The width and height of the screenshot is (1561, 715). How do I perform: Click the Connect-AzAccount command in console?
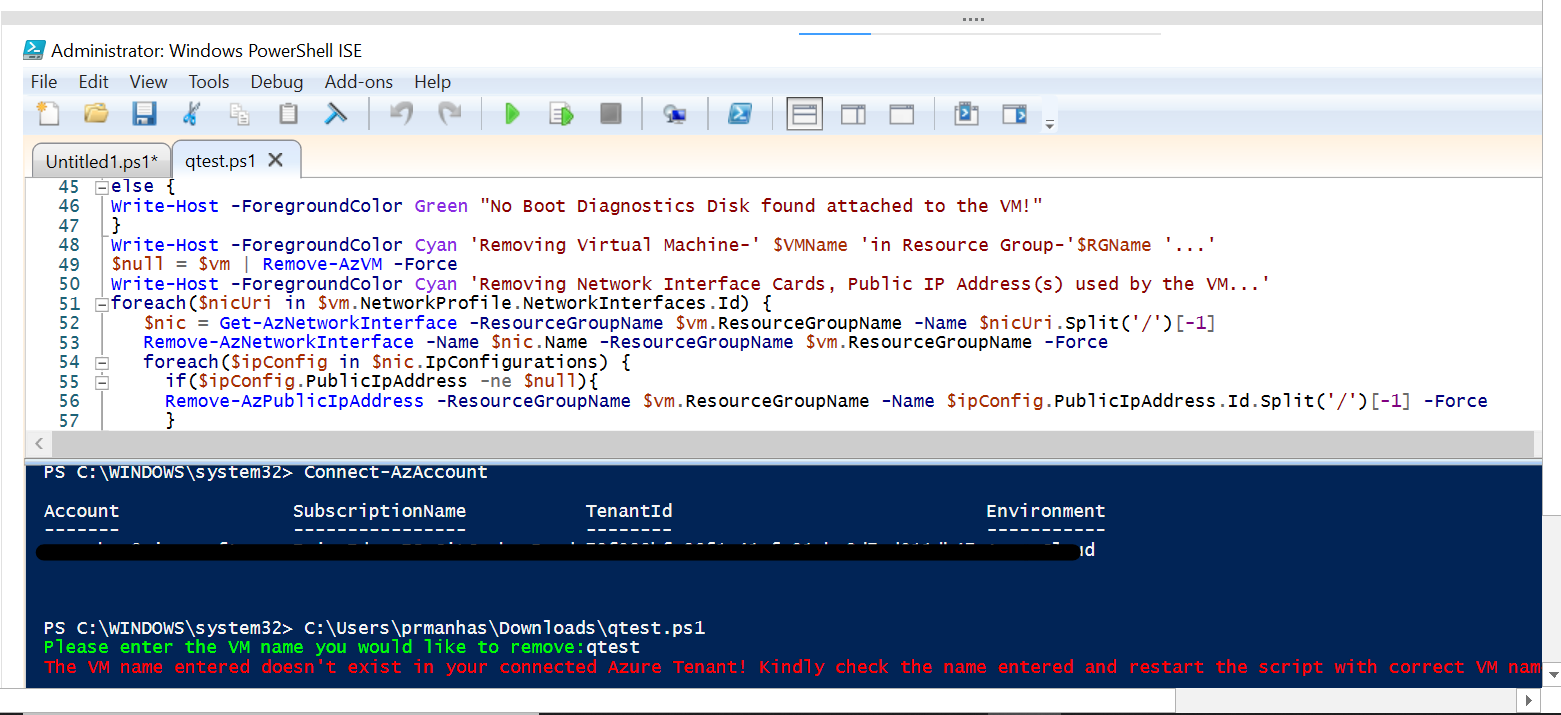[396, 472]
